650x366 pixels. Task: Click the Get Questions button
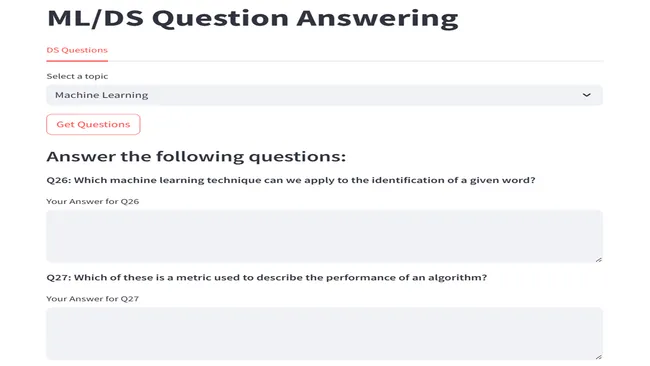93,124
